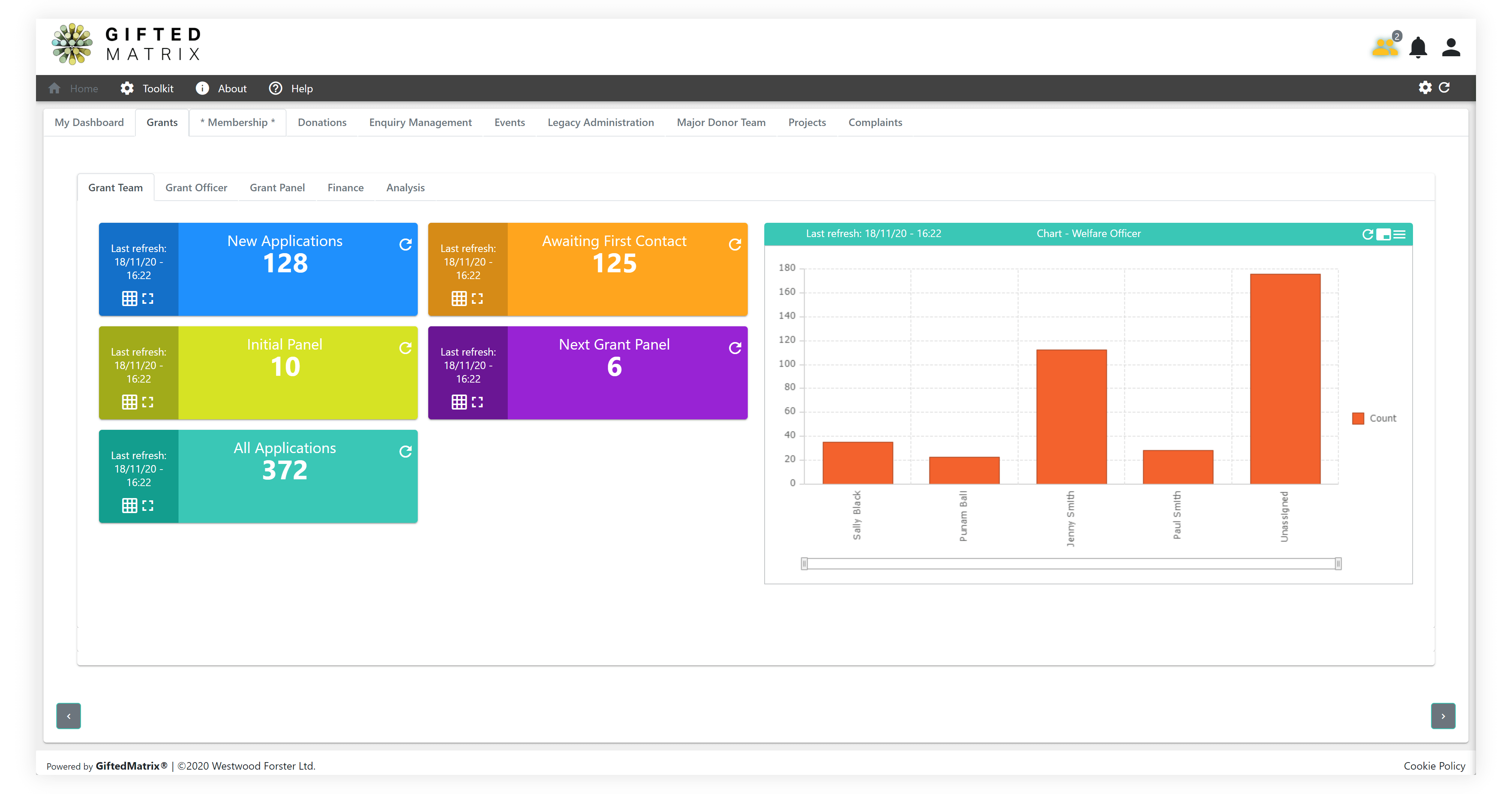The height and width of the screenshot is (794, 1512).
Task: Open the Toolkit menu
Action: coord(147,89)
